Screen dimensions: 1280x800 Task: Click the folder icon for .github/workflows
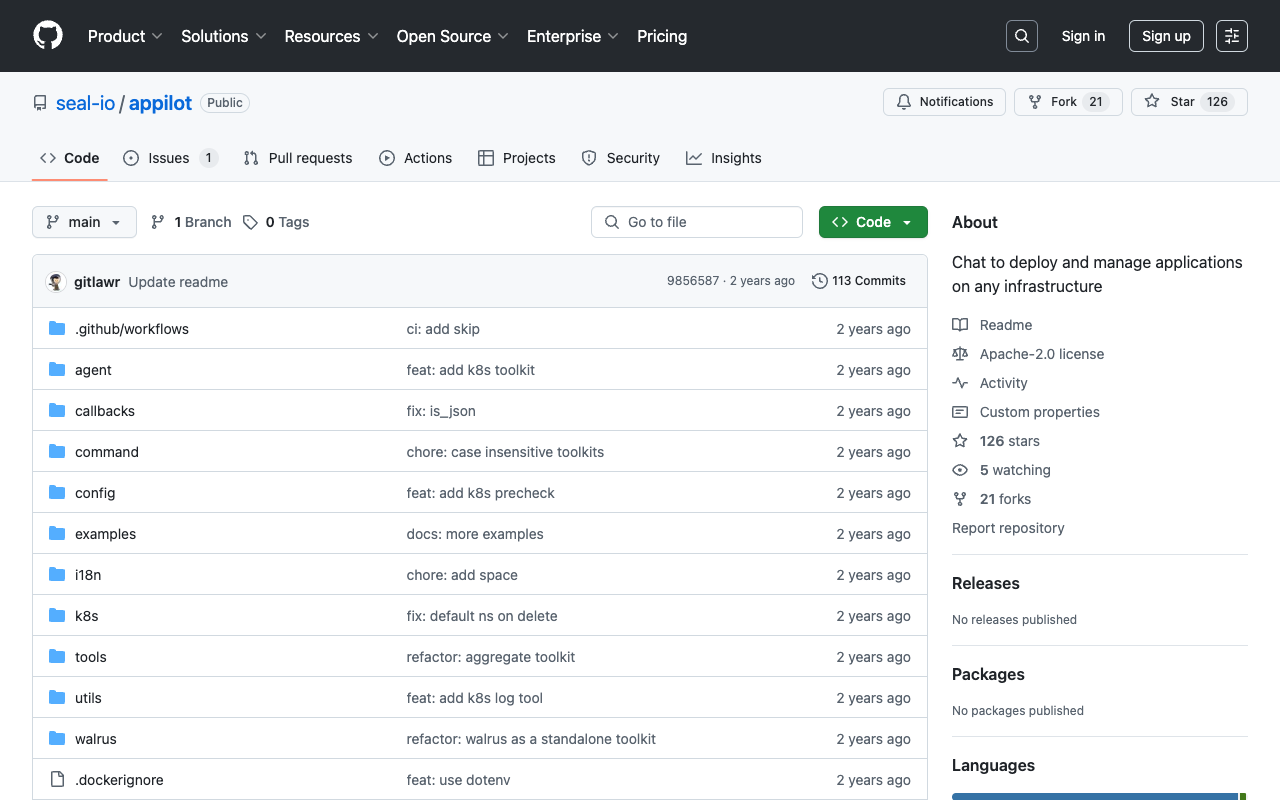(57, 328)
